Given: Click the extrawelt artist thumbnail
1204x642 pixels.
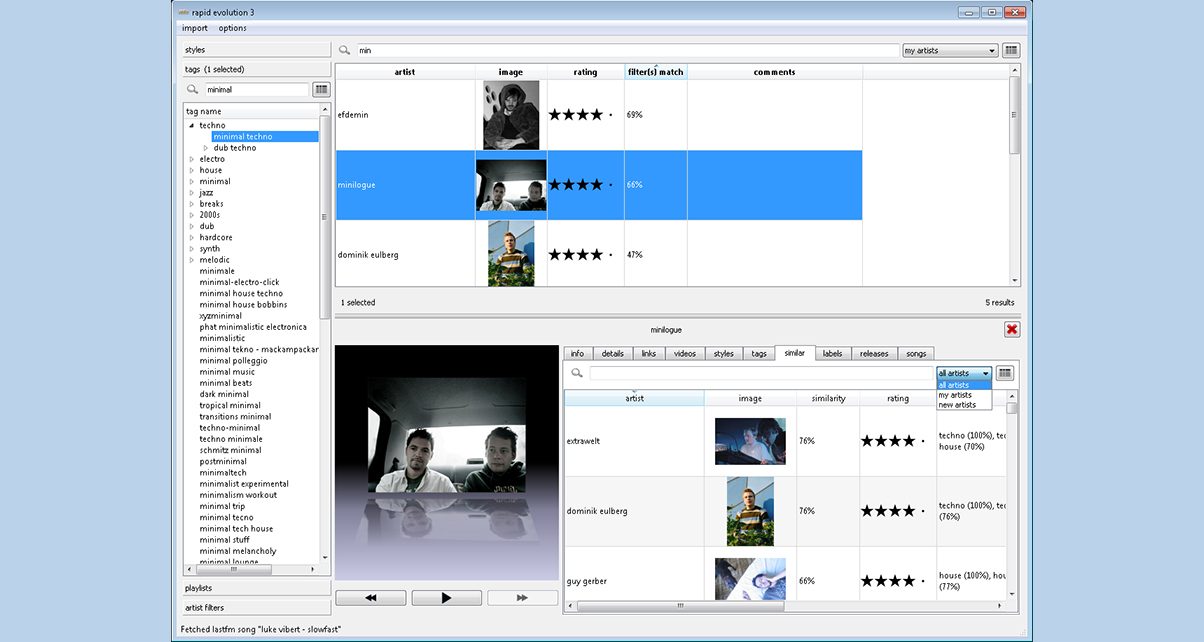Looking at the screenshot, I should click(x=750, y=441).
